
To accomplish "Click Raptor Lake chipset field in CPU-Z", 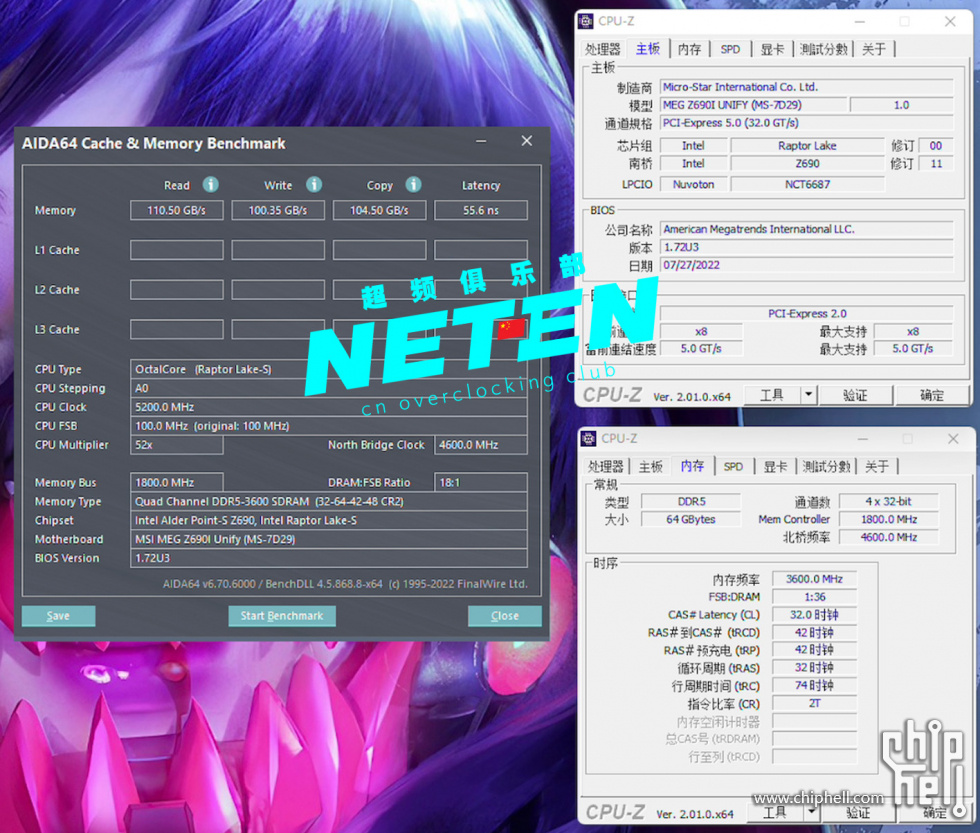I will (x=808, y=146).
